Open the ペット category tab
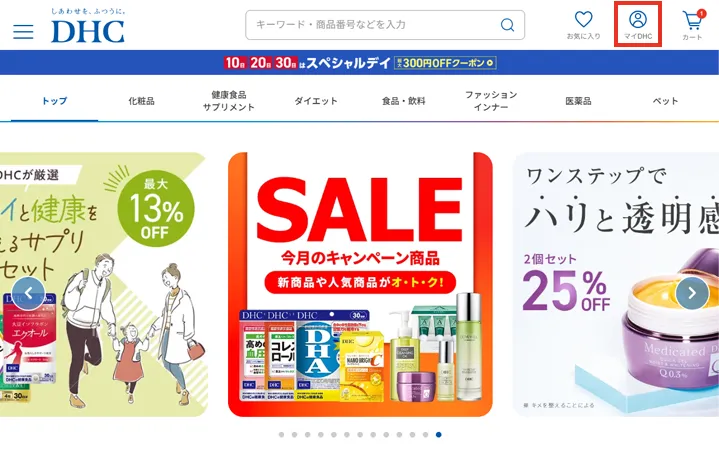 pyautogui.click(x=665, y=101)
